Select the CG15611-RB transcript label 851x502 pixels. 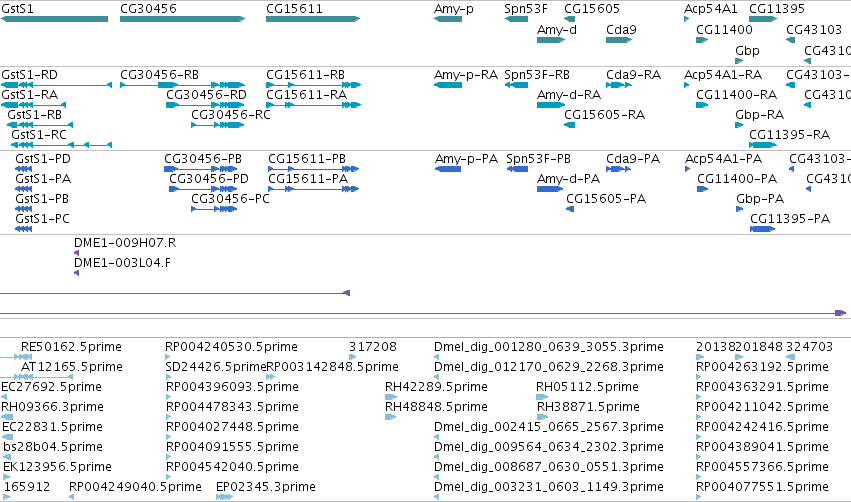(306, 75)
